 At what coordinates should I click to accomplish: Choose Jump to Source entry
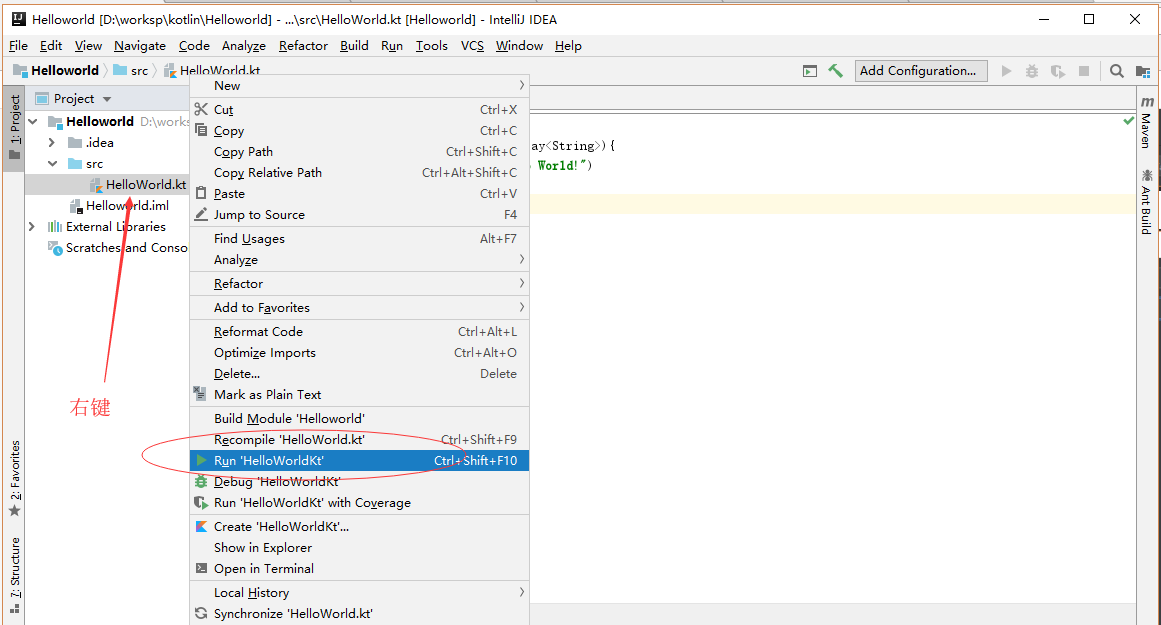coord(359,215)
